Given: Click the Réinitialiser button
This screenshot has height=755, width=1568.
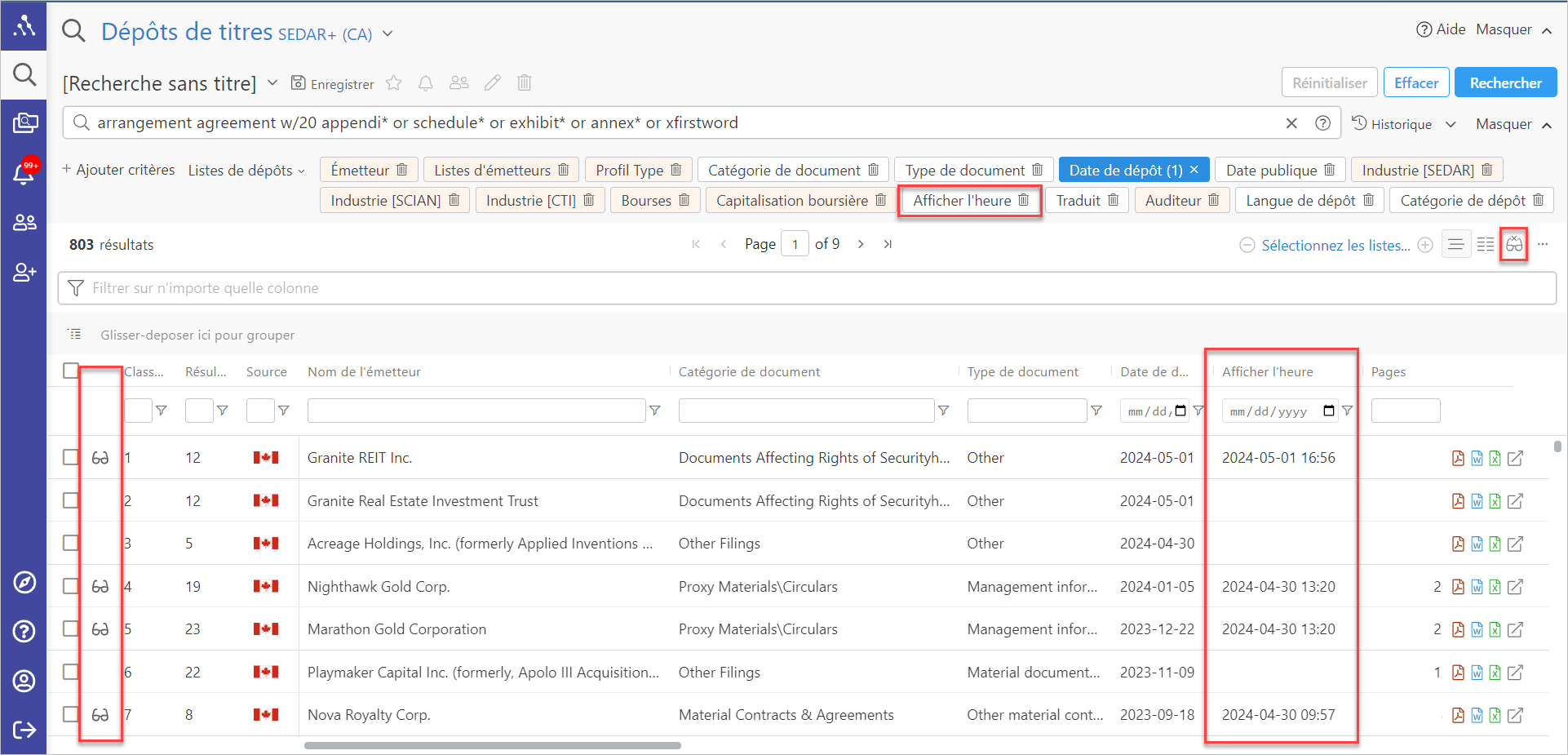Looking at the screenshot, I should 1329,82.
